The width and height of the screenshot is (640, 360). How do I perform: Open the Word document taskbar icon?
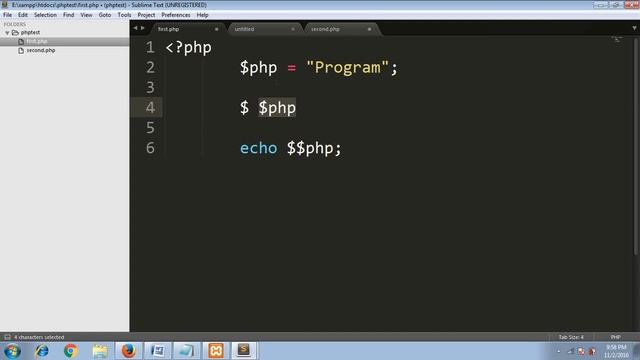click(x=158, y=351)
